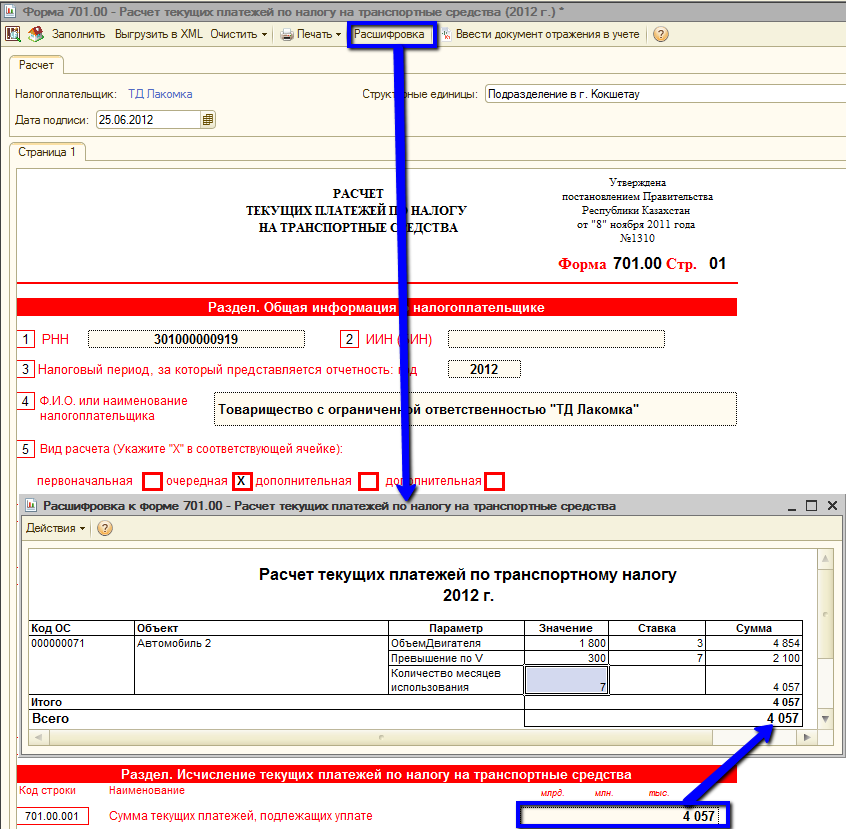Open help via main toolbar question icon
Image resolution: width=846 pixels, height=829 pixels.
[661, 34]
